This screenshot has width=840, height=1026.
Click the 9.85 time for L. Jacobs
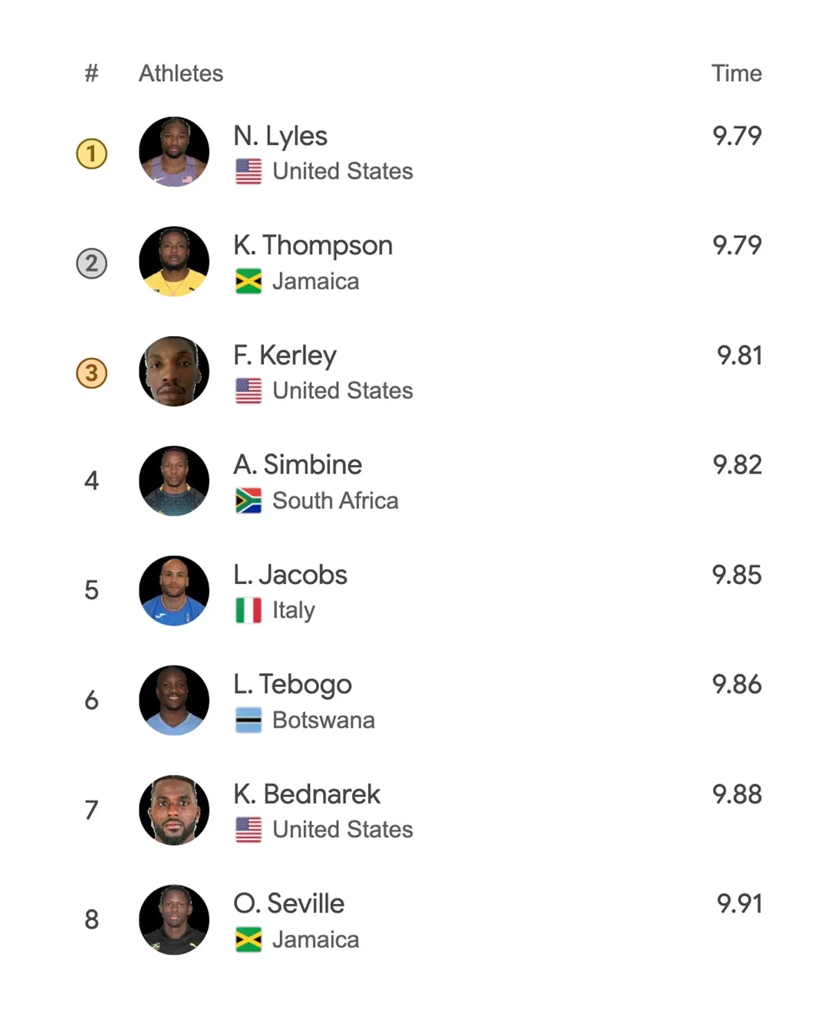[x=737, y=575]
